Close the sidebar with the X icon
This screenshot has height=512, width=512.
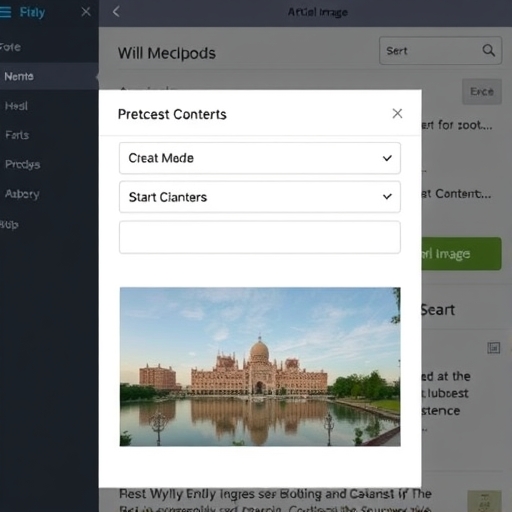[86, 12]
